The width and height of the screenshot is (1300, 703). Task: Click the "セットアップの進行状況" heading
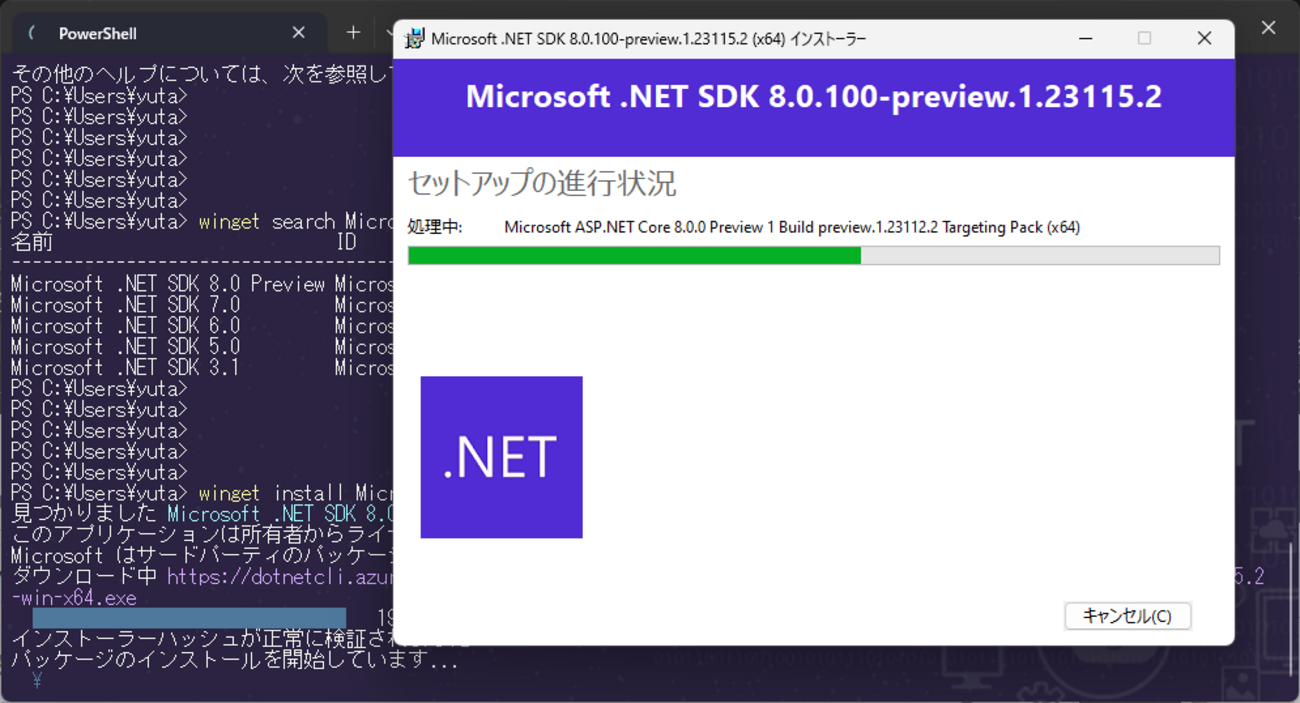click(x=542, y=184)
